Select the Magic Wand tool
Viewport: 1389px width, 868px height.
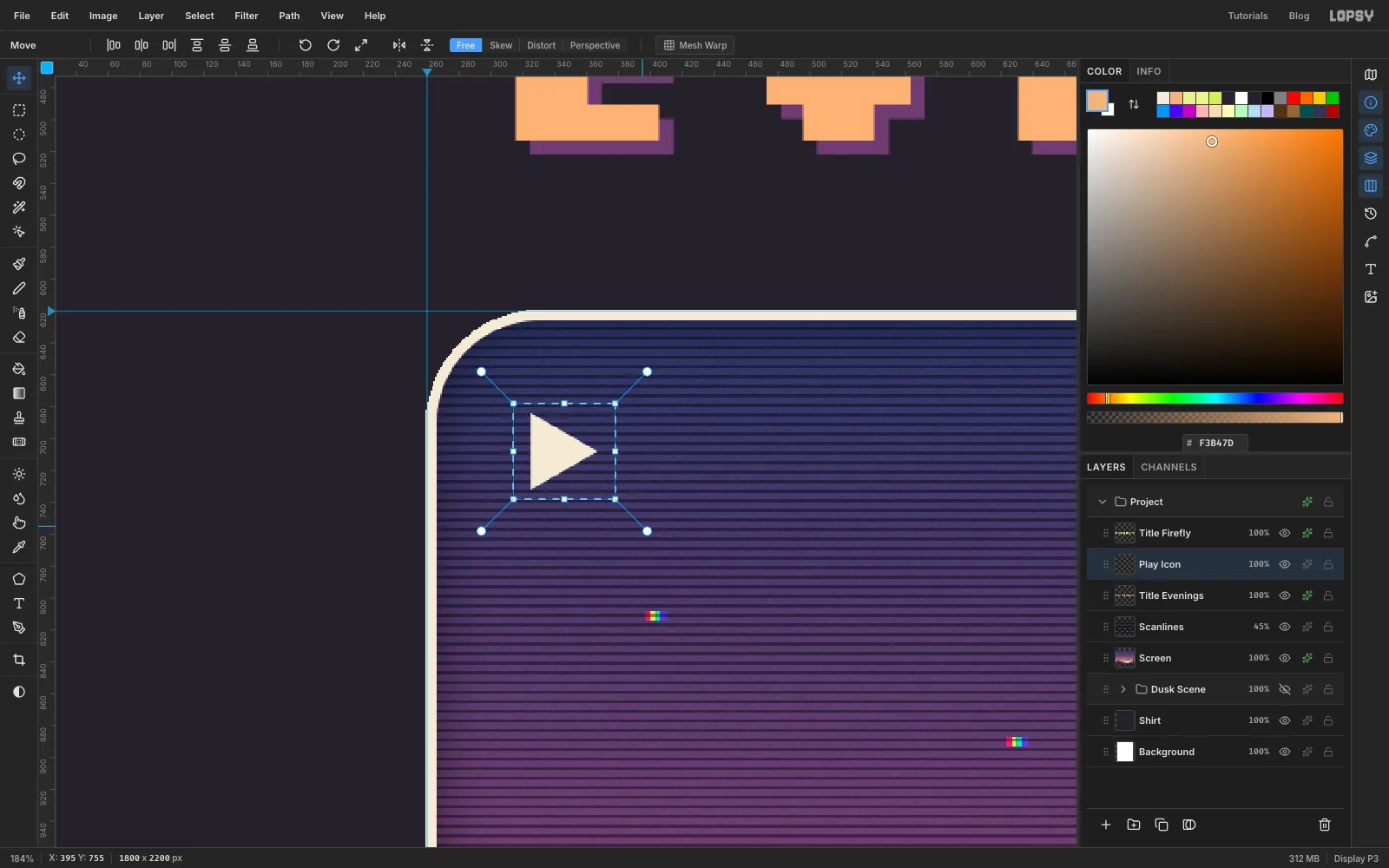click(x=19, y=207)
